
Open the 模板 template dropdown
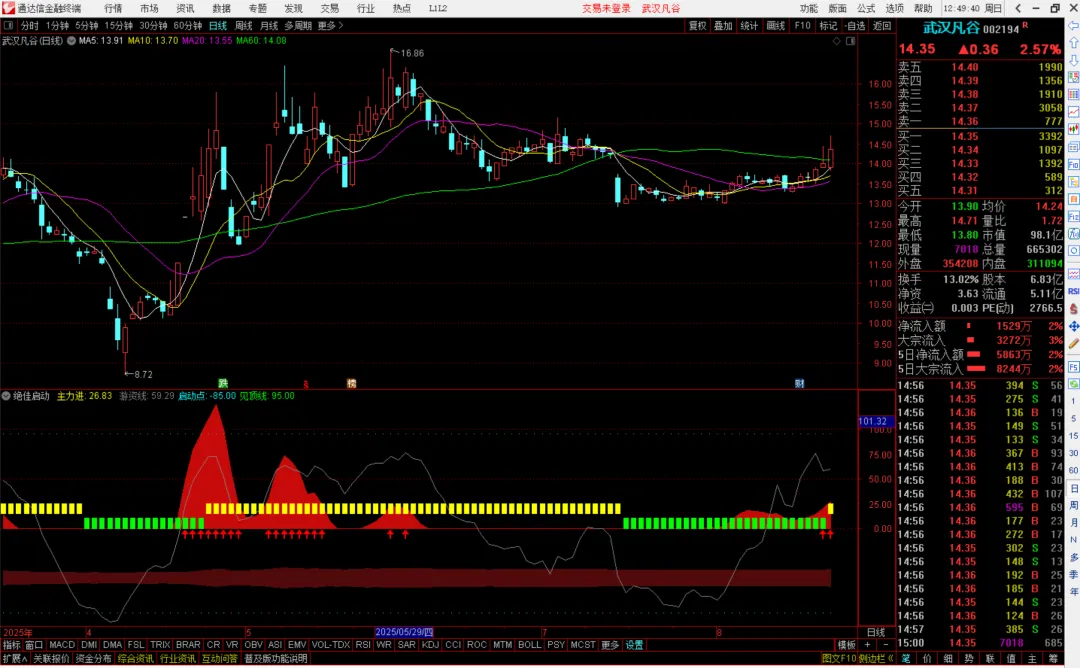click(846, 645)
